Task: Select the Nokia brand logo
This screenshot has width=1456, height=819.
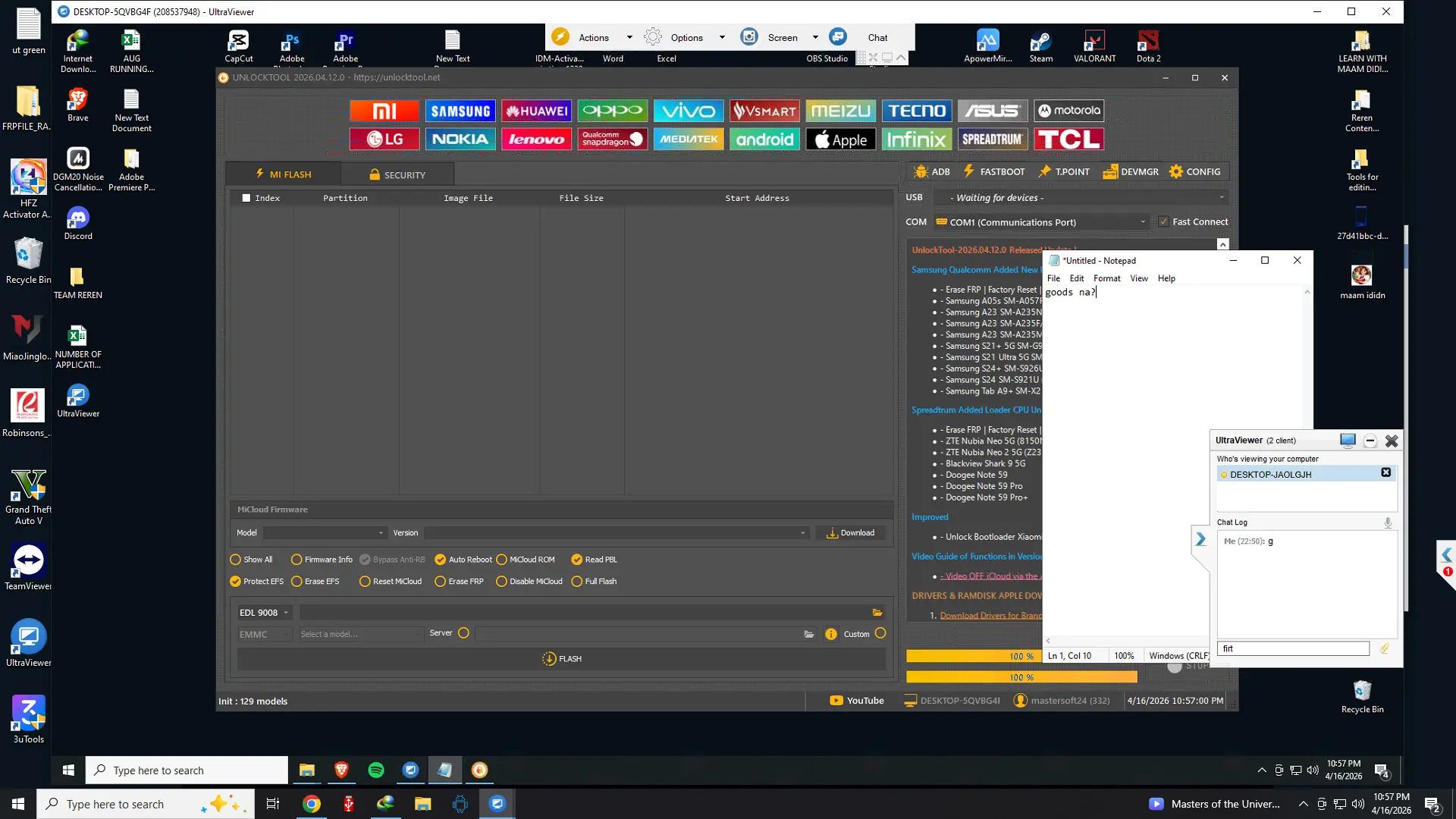Action: pyautogui.click(x=460, y=140)
